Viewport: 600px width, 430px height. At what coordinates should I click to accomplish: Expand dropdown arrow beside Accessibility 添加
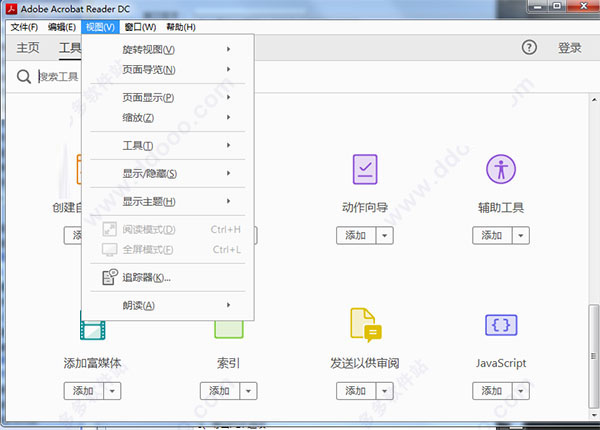(521, 235)
